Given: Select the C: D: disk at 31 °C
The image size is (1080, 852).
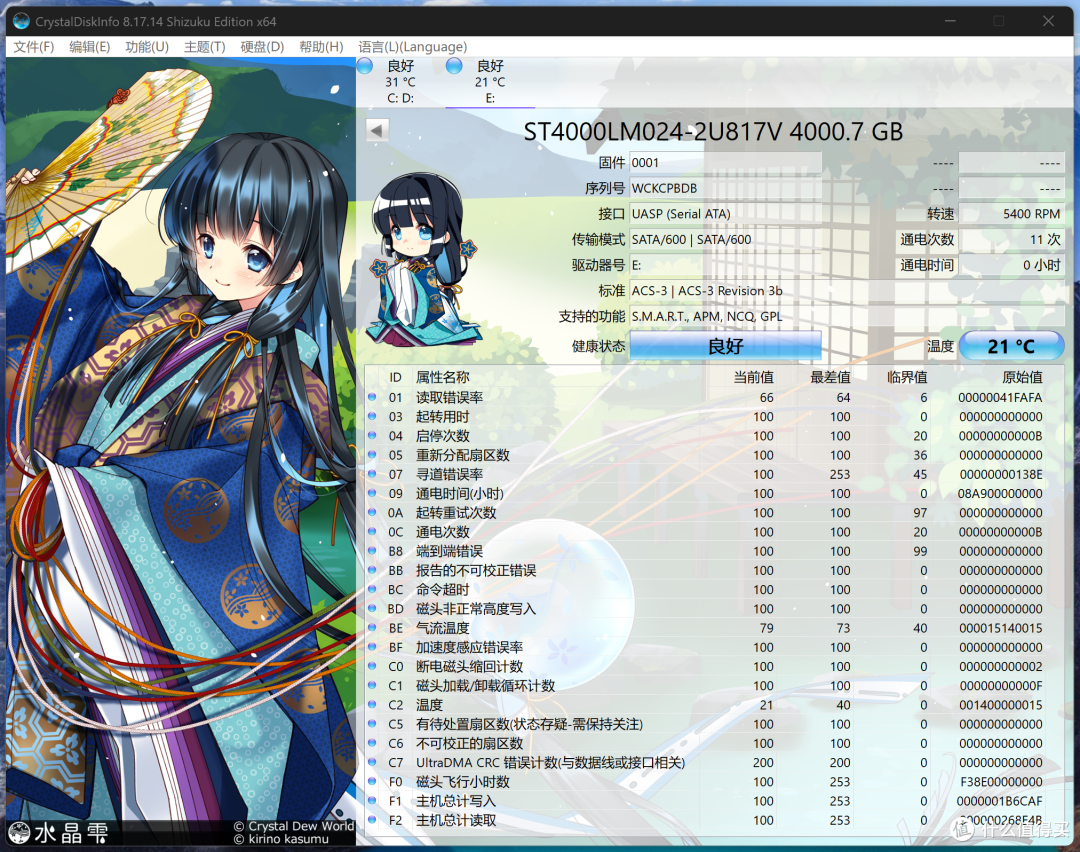Looking at the screenshot, I should [x=399, y=81].
